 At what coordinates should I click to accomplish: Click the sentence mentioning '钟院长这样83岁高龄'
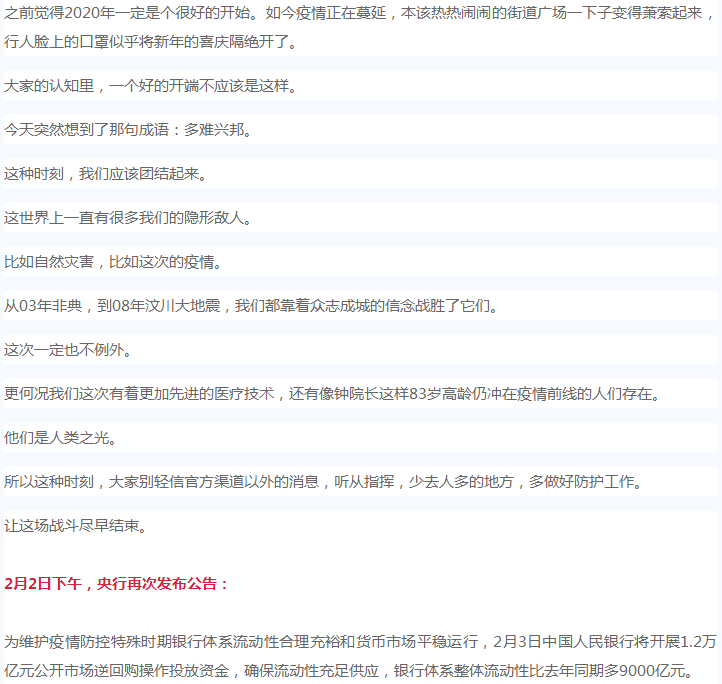pyautogui.click(x=332, y=393)
